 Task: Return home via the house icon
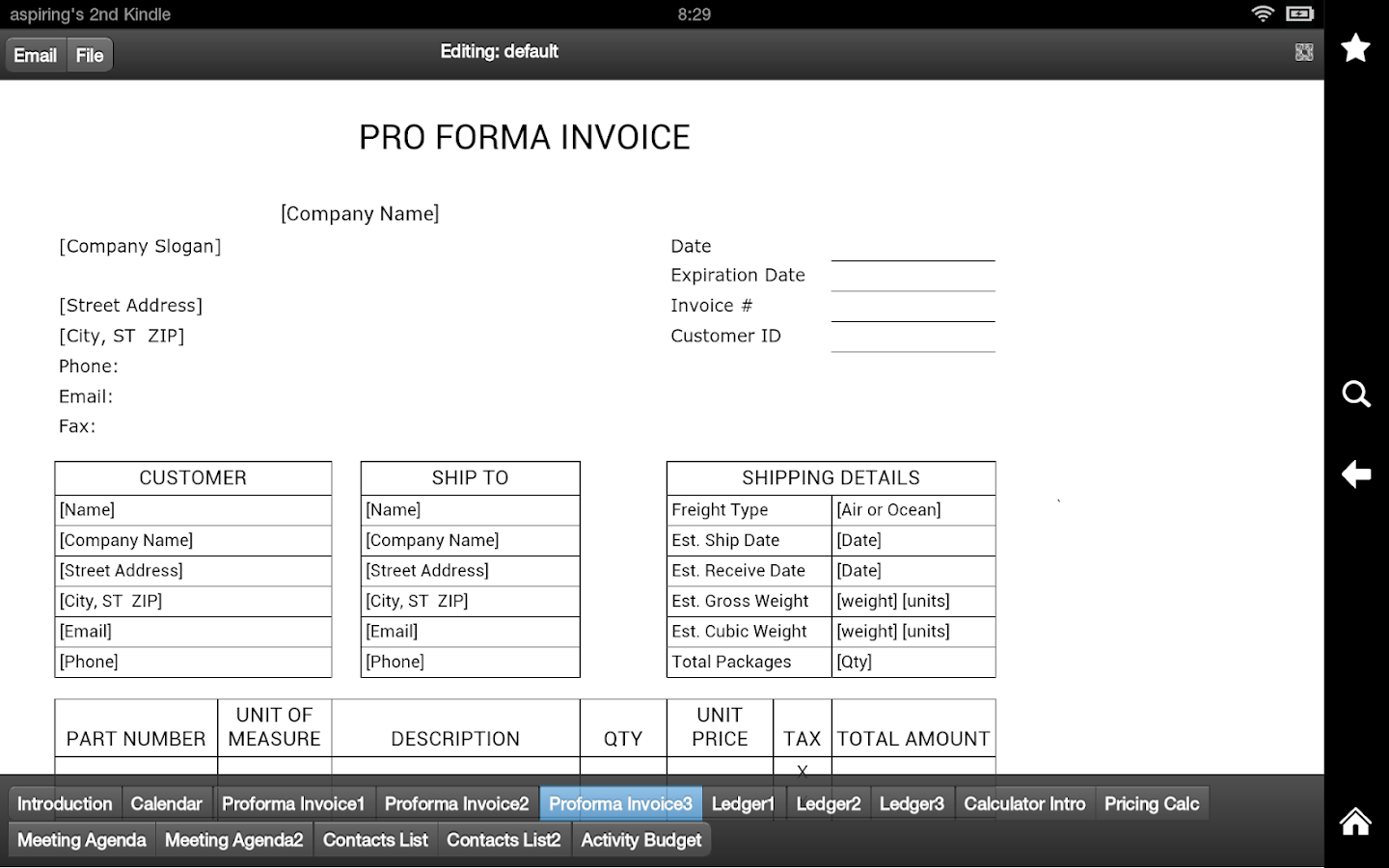coord(1356,821)
